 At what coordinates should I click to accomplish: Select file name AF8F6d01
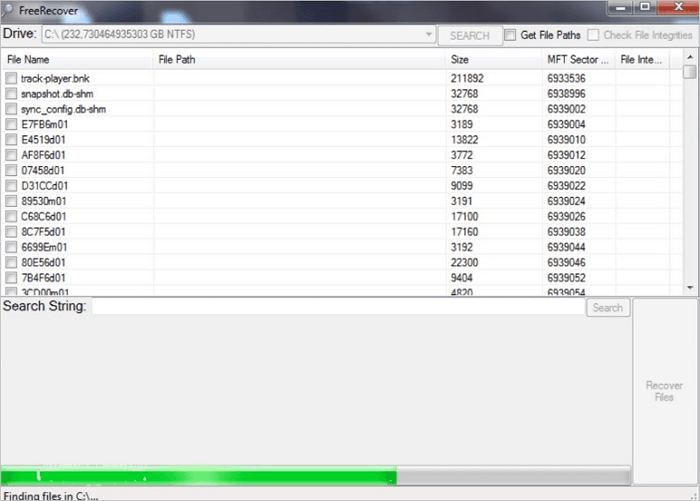[x=43, y=155]
